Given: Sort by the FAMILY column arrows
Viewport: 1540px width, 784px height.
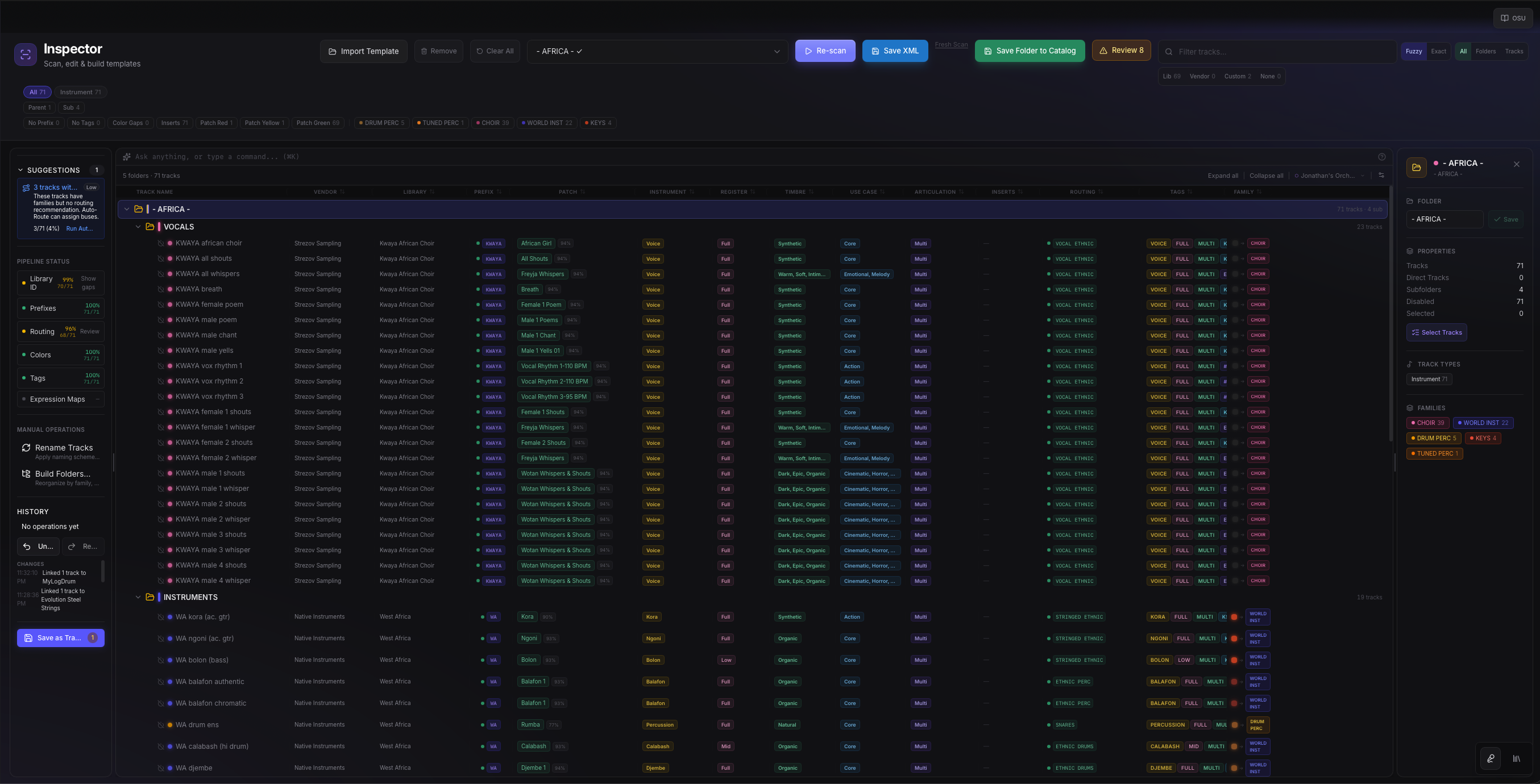Looking at the screenshot, I should point(1259,192).
